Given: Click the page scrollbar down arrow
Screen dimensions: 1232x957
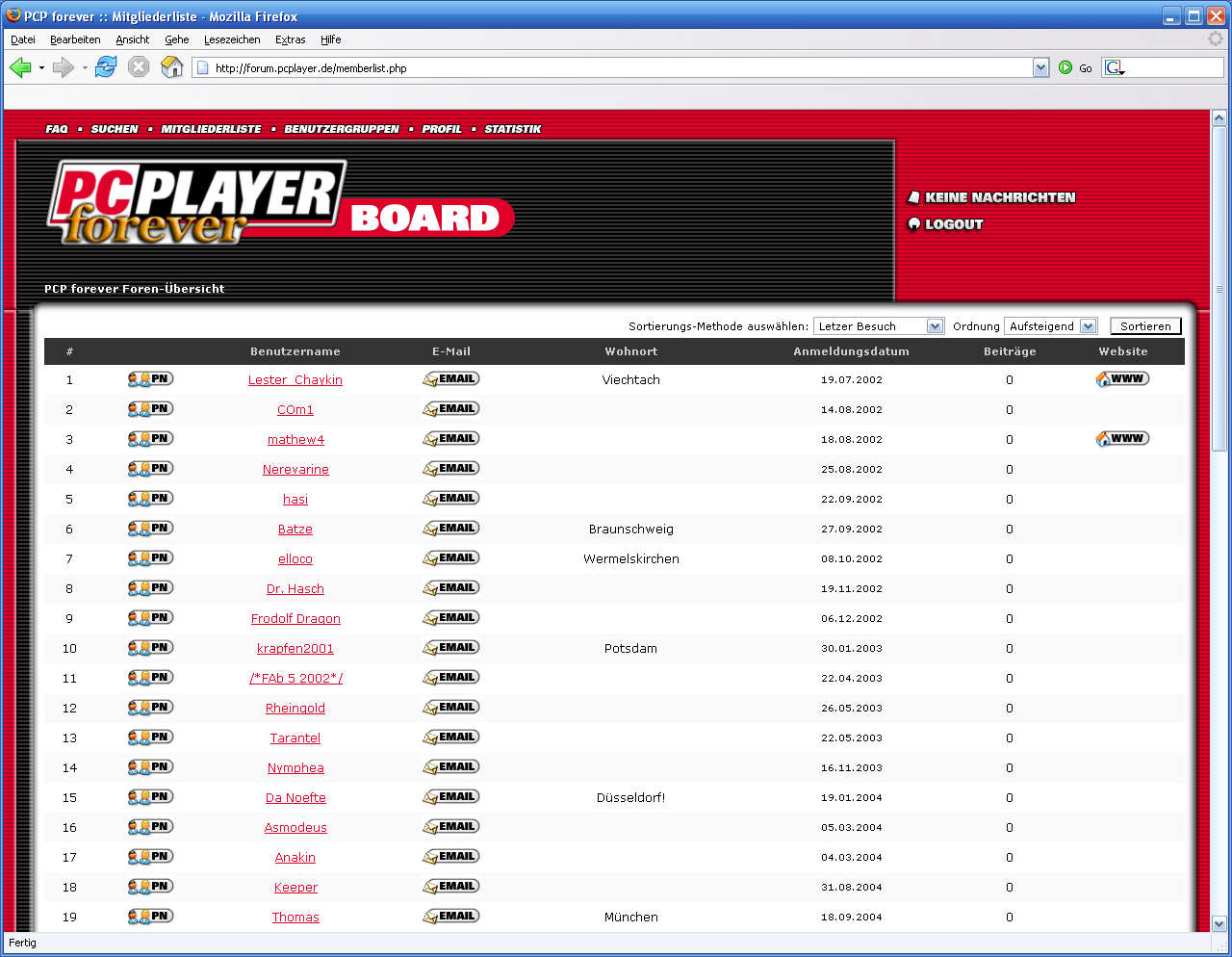Looking at the screenshot, I should (x=1219, y=923).
